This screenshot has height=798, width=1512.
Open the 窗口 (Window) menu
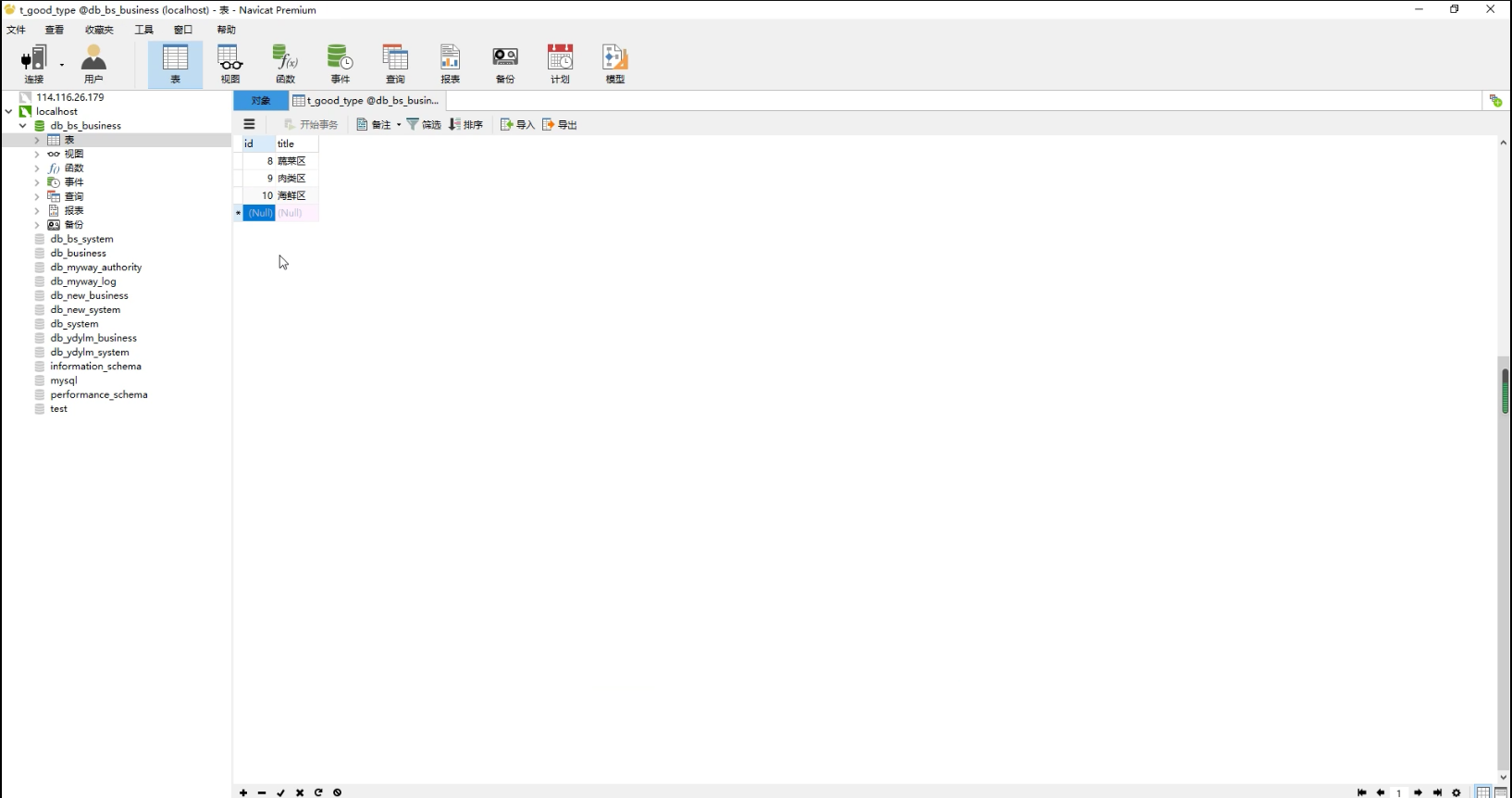183,30
